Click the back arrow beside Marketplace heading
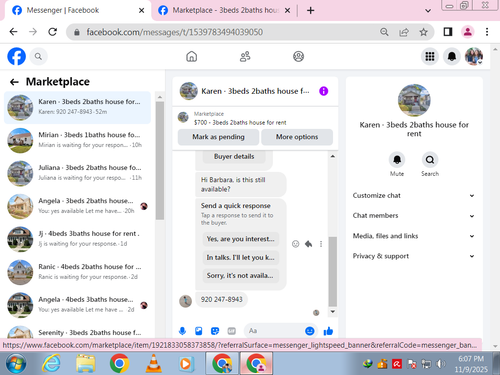The width and height of the screenshot is (500, 375). point(14,82)
